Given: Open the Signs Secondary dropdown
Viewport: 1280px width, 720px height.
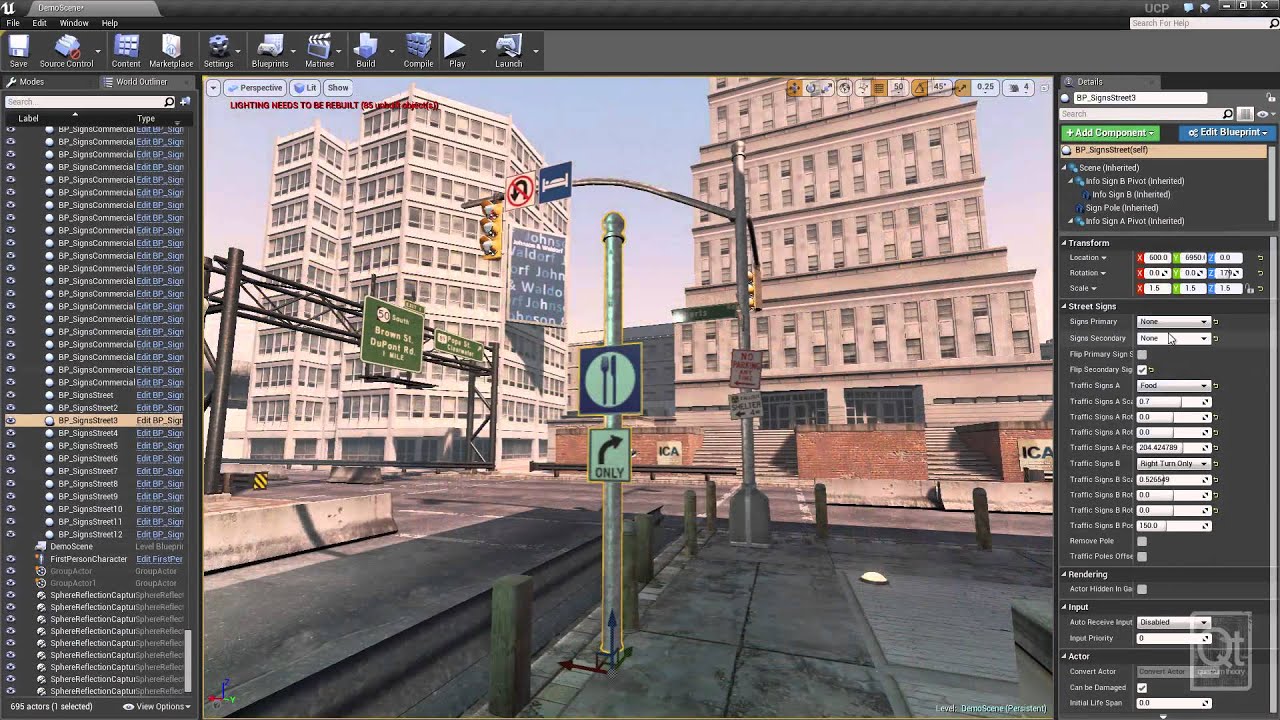Looking at the screenshot, I should click(x=1173, y=338).
